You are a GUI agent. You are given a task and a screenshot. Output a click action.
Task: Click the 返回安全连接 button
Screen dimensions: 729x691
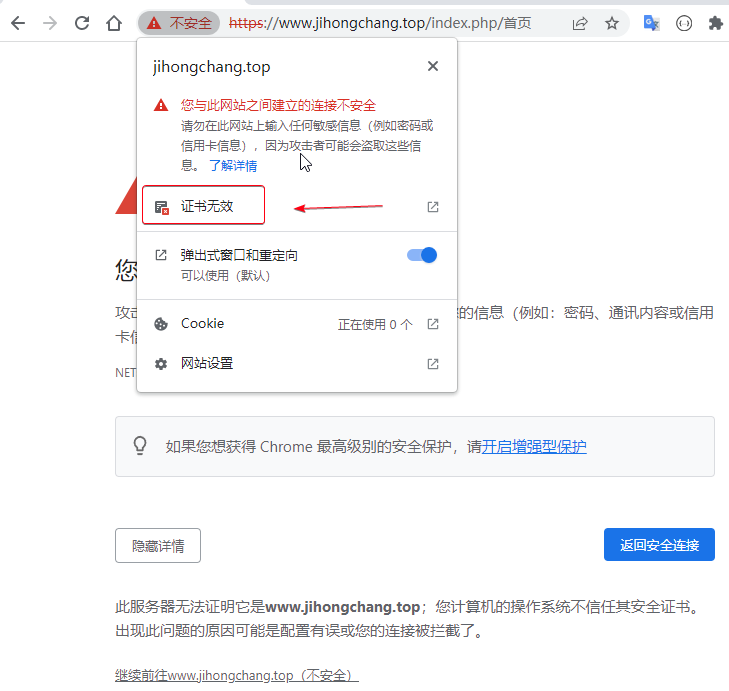click(x=659, y=545)
